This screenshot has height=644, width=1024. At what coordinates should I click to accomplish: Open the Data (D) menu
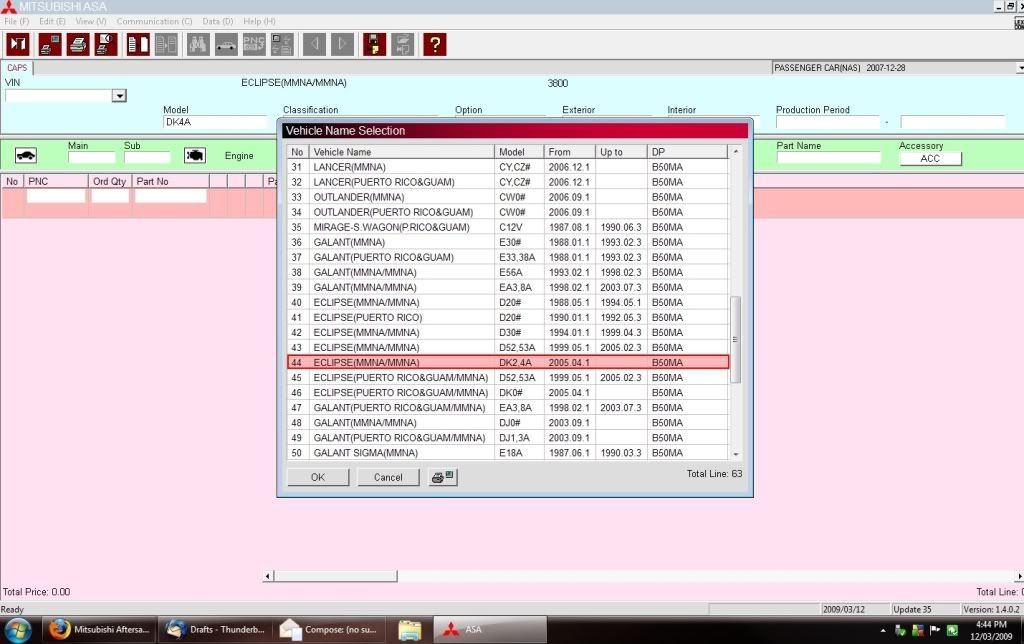pos(217,22)
